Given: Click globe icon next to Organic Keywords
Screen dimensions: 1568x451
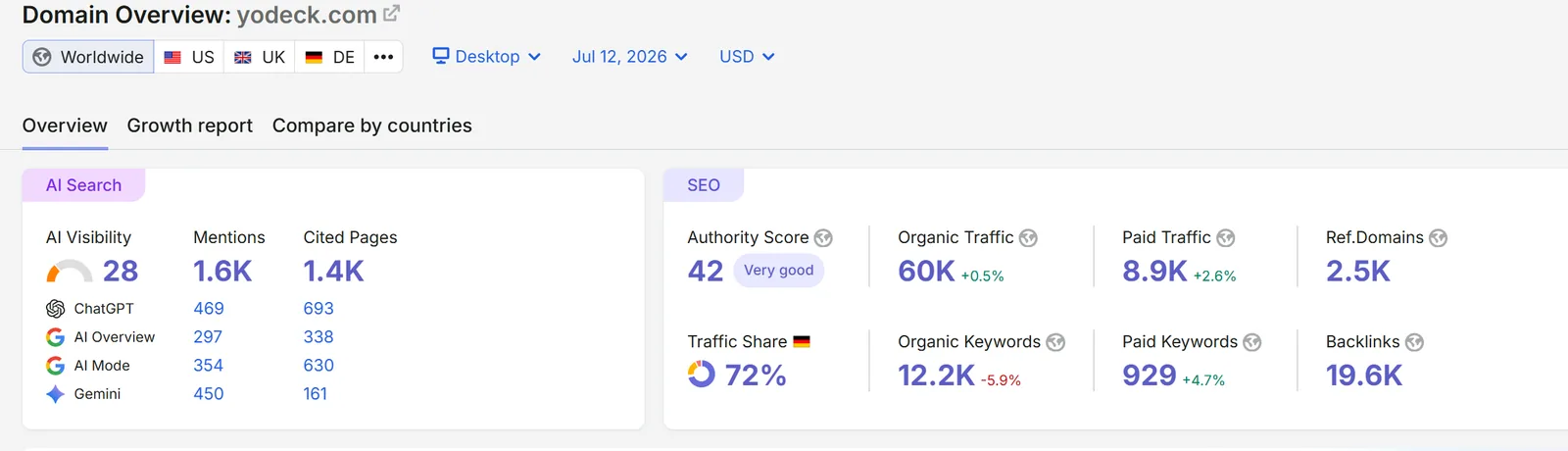Looking at the screenshot, I should pos(1055,342).
